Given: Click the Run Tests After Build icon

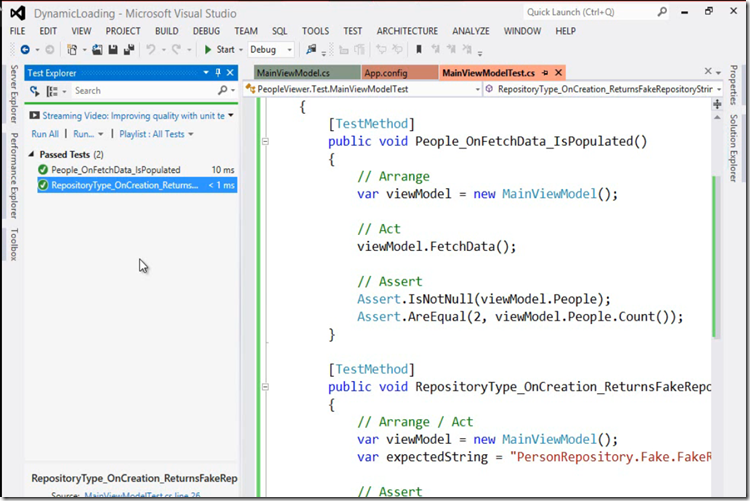Looking at the screenshot, I should (x=34, y=90).
